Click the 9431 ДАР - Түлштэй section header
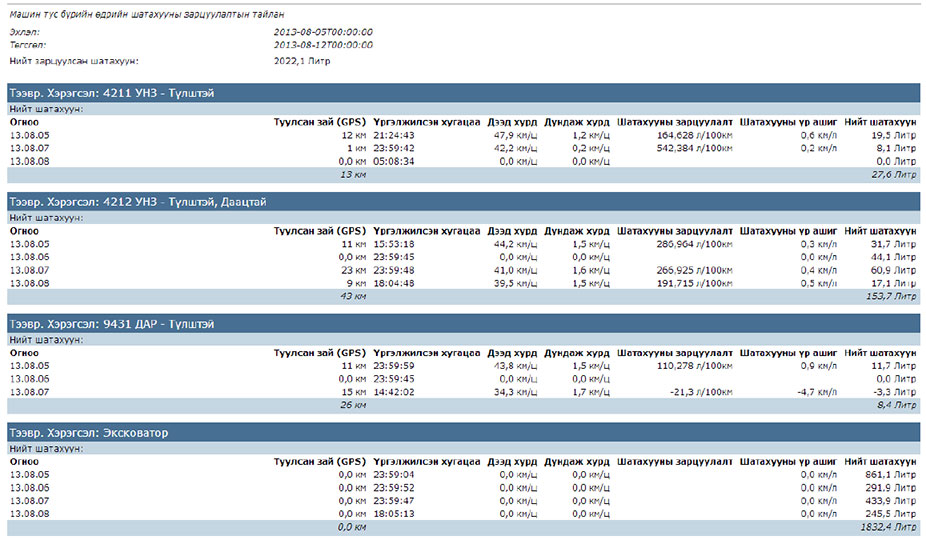This screenshot has height=544, width=926. pos(111,324)
